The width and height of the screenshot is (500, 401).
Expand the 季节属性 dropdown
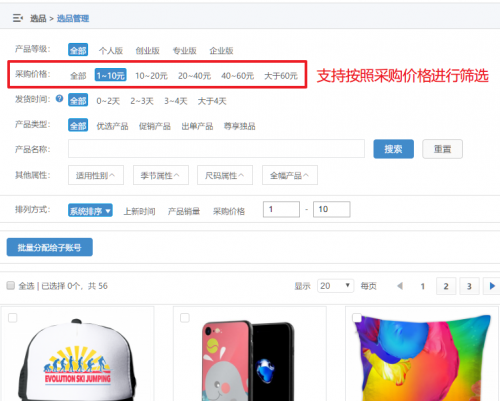(161, 175)
